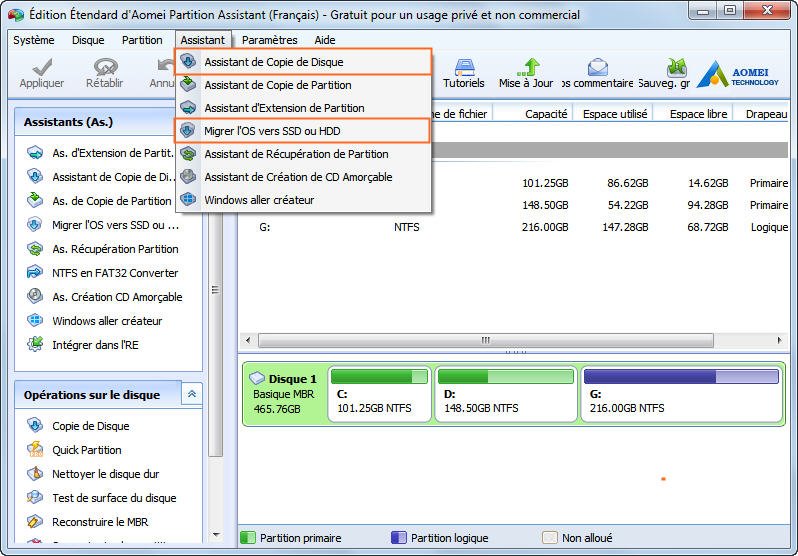Viewport: 798px width, 556px height.
Task: Click Assistant de Copie de Di... sidebar icon
Action: [35, 177]
